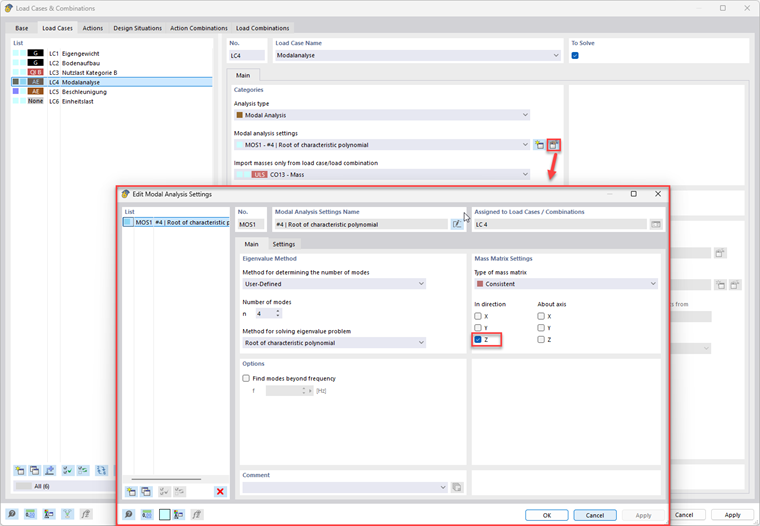Click the select all check icon under main list
The image size is (760, 526).
67,470
